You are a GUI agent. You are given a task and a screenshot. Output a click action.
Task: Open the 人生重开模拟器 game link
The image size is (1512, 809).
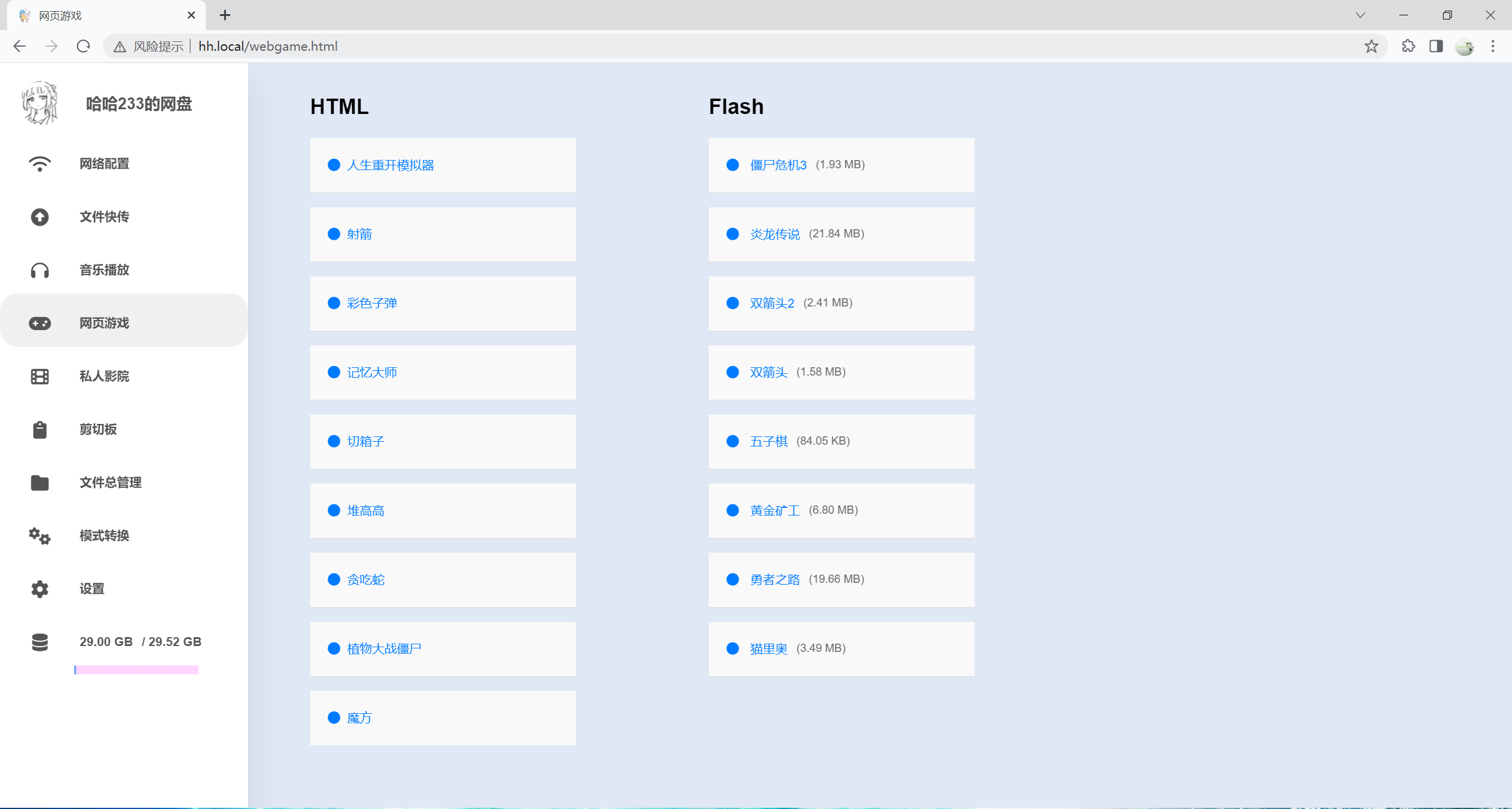point(390,165)
